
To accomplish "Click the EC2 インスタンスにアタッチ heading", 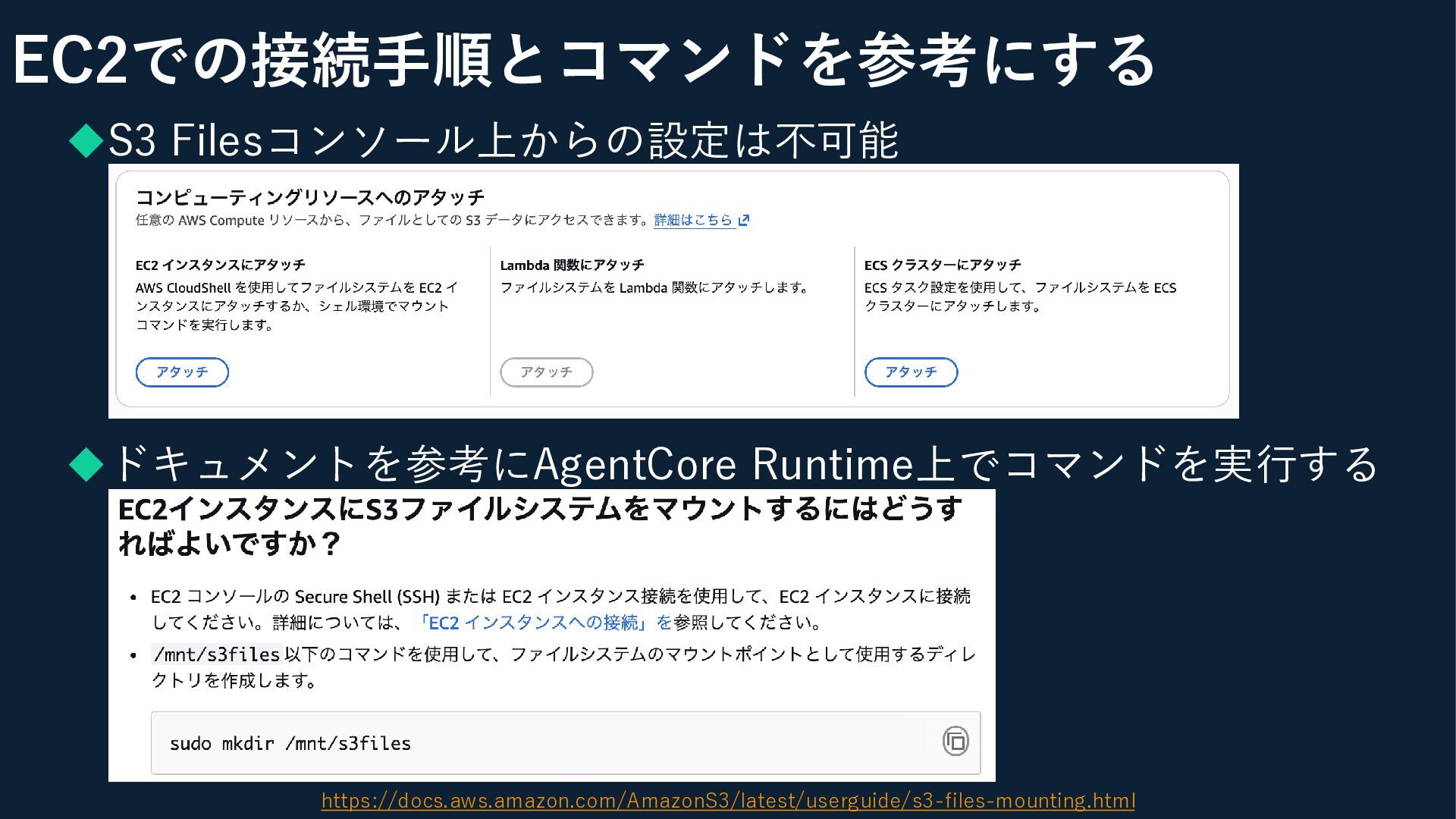I will tap(220, 265).
